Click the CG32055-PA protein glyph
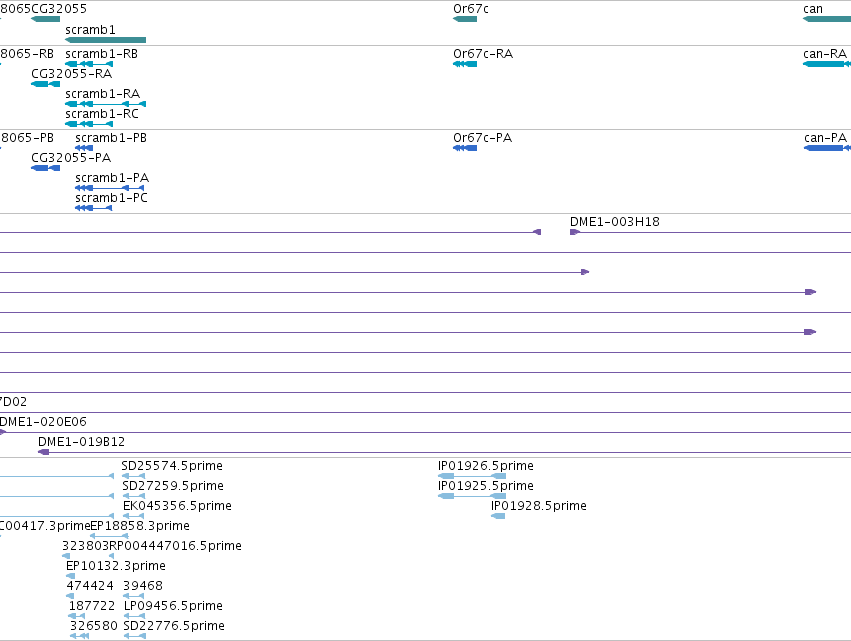Image resolution: width=851 pixels, height=641 pixels. click(x=46, y=168)
